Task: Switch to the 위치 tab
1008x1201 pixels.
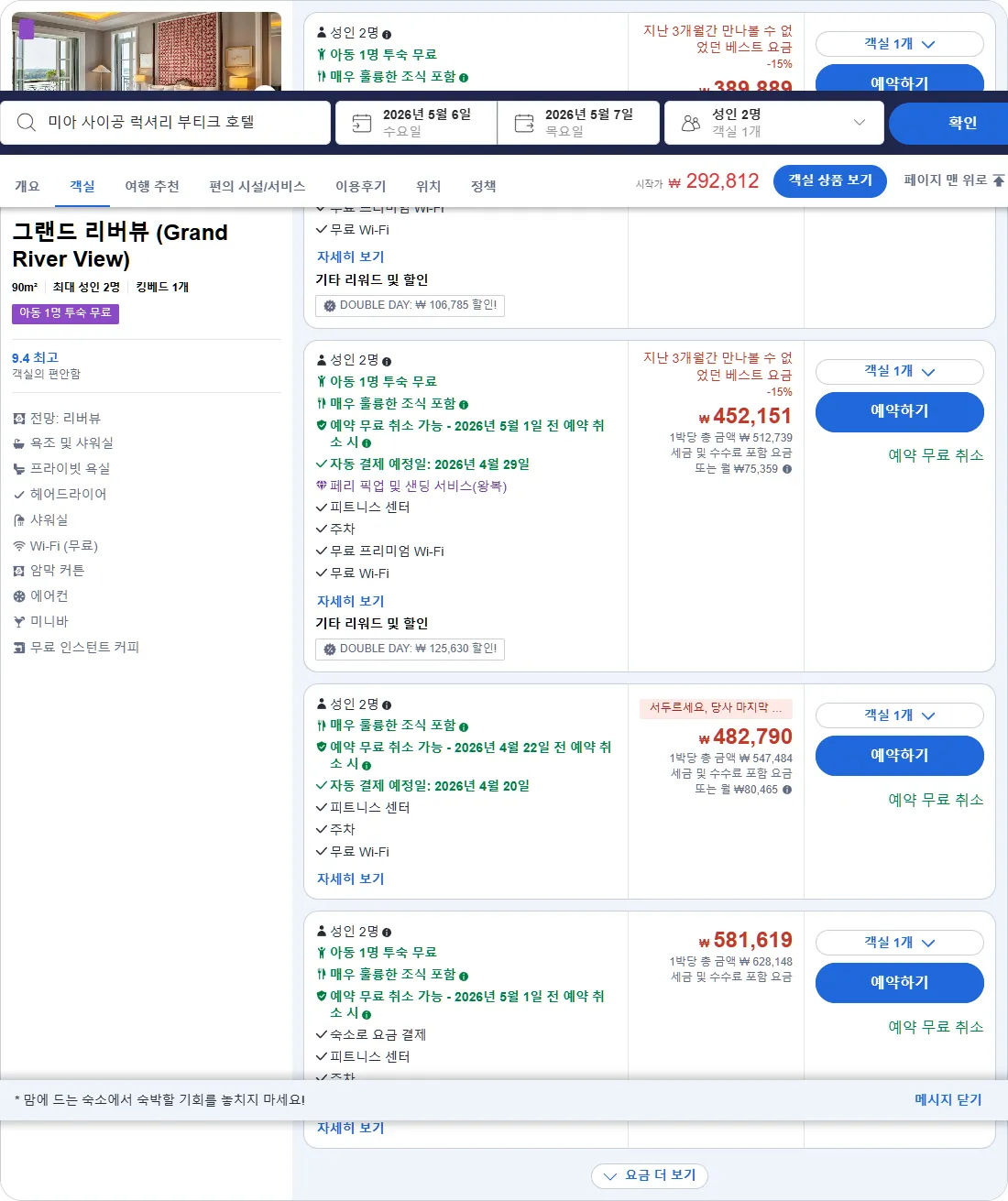Action: (x=428, y=186)
